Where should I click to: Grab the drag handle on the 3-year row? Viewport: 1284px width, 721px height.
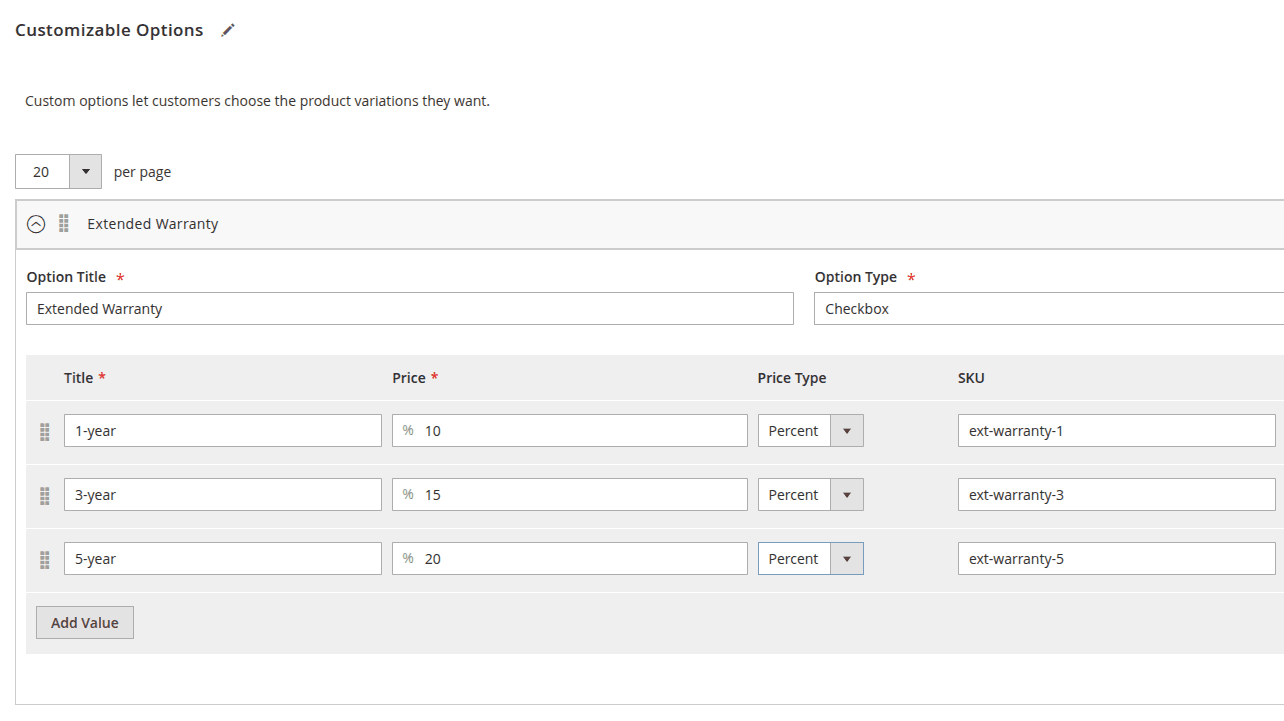[x=44, y=496]
